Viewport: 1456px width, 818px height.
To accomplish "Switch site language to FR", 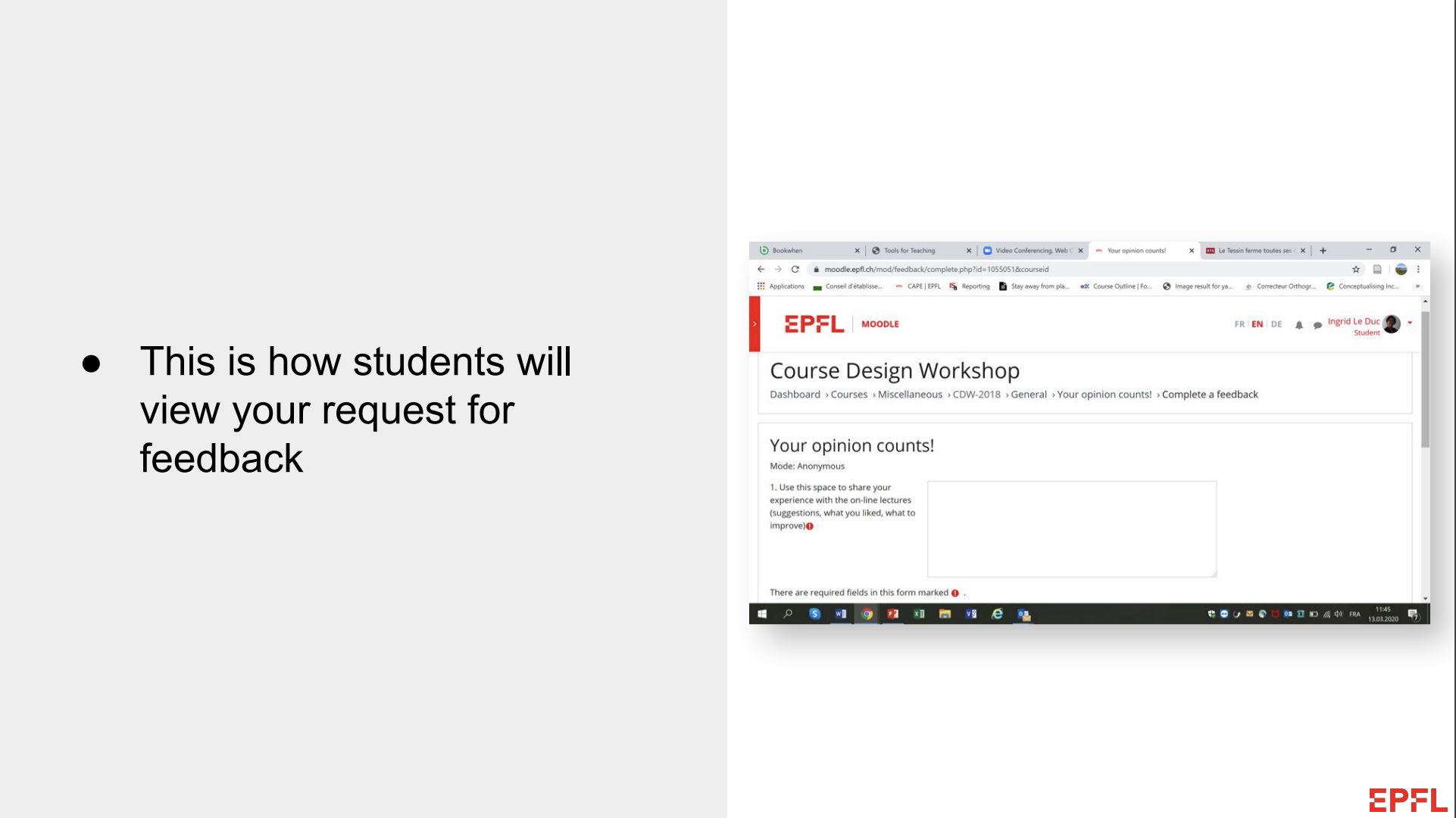I will point(1239,324).
